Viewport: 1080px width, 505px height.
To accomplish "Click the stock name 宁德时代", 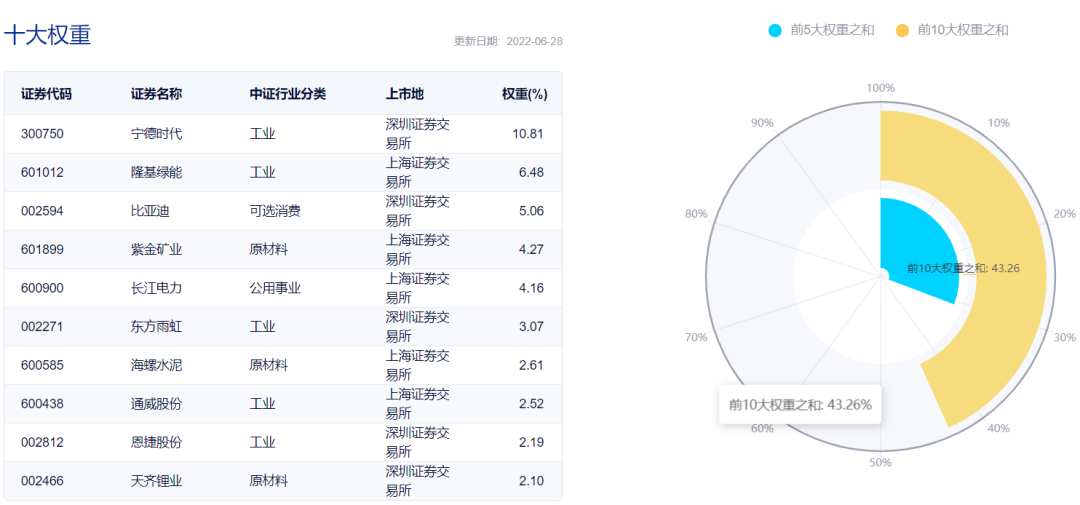I will pos(156,134).
